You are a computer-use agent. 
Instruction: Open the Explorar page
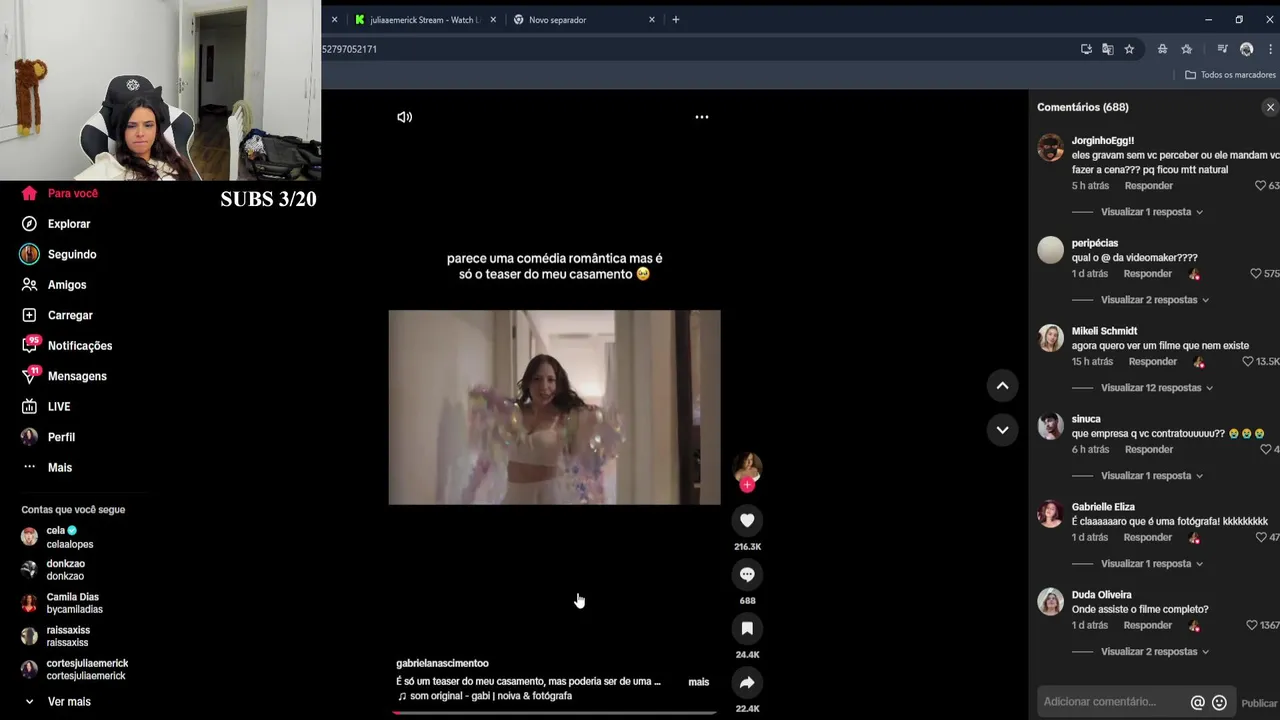(x=58, y=224)
